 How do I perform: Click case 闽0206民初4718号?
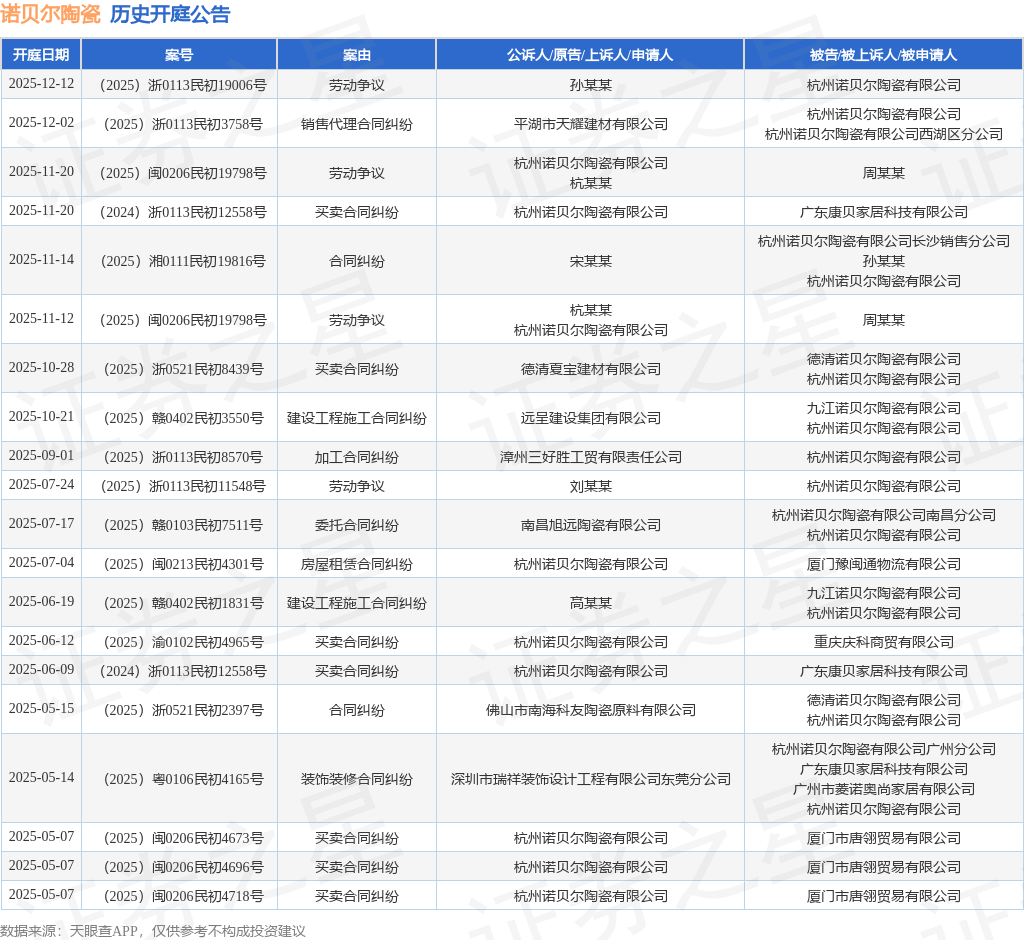click(183, 896)
